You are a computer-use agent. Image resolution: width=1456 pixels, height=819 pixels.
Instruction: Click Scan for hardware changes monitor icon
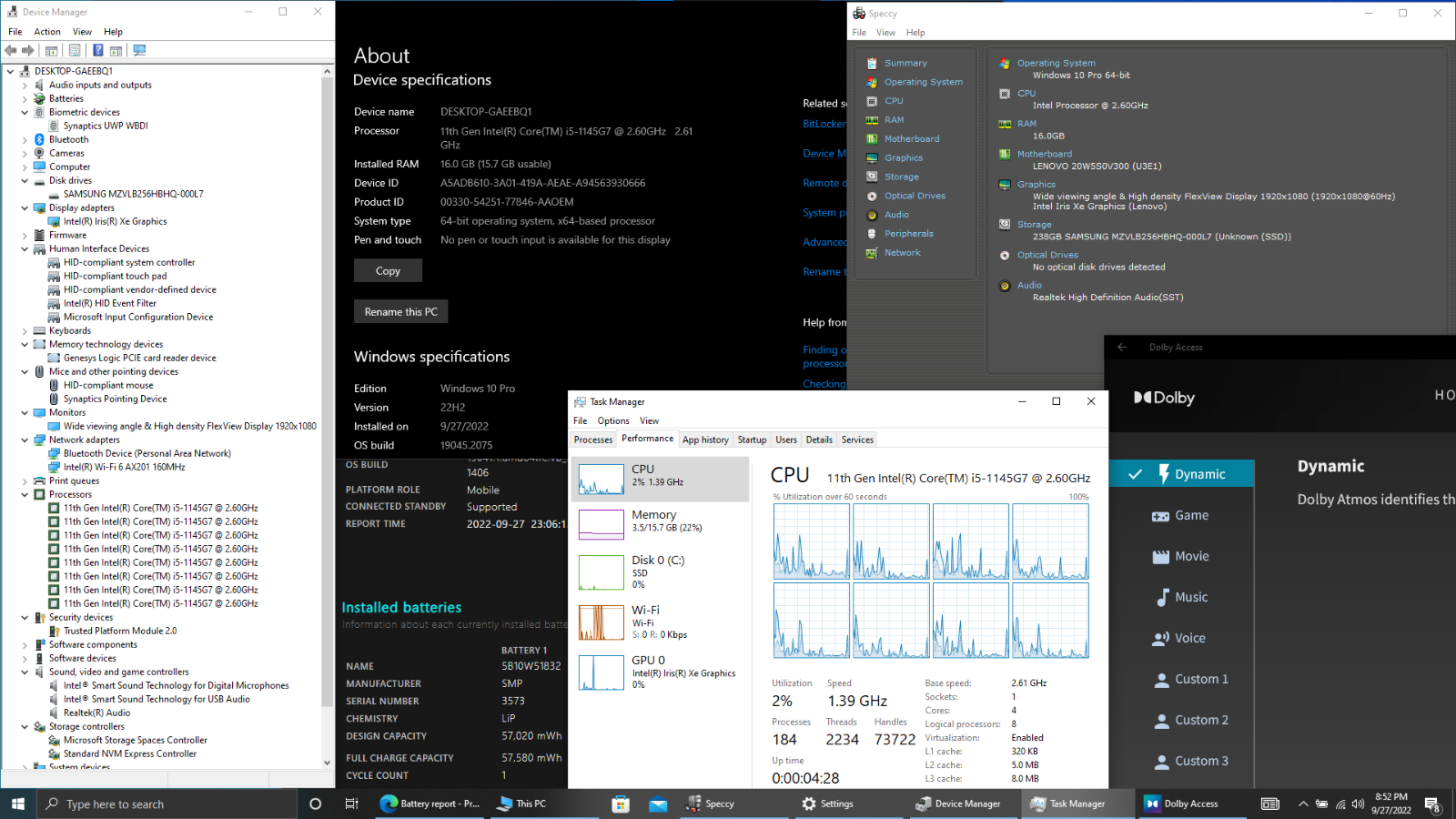pos(139,51)
